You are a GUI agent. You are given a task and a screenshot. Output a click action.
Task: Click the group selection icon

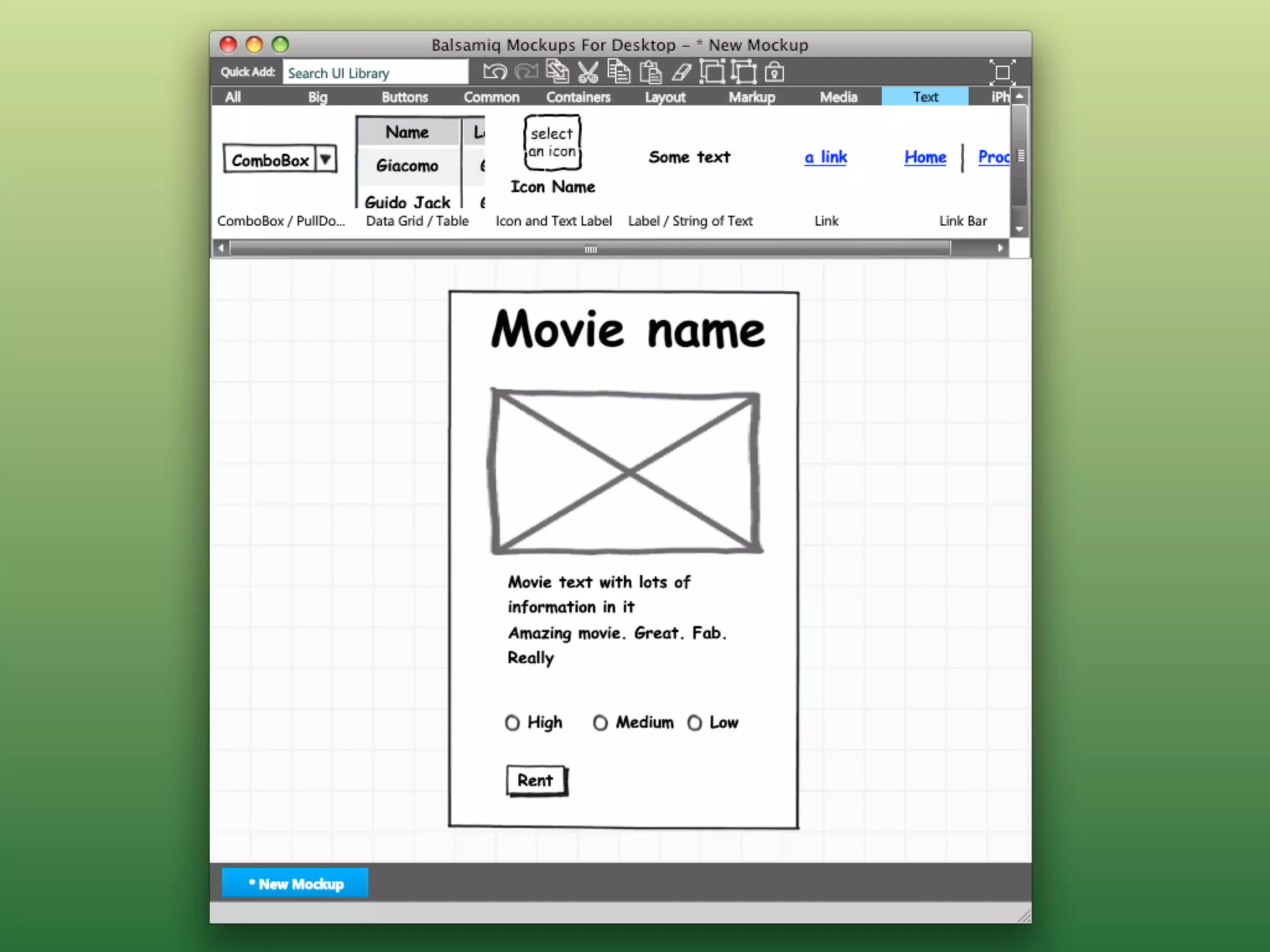click(x=712, y=73)
